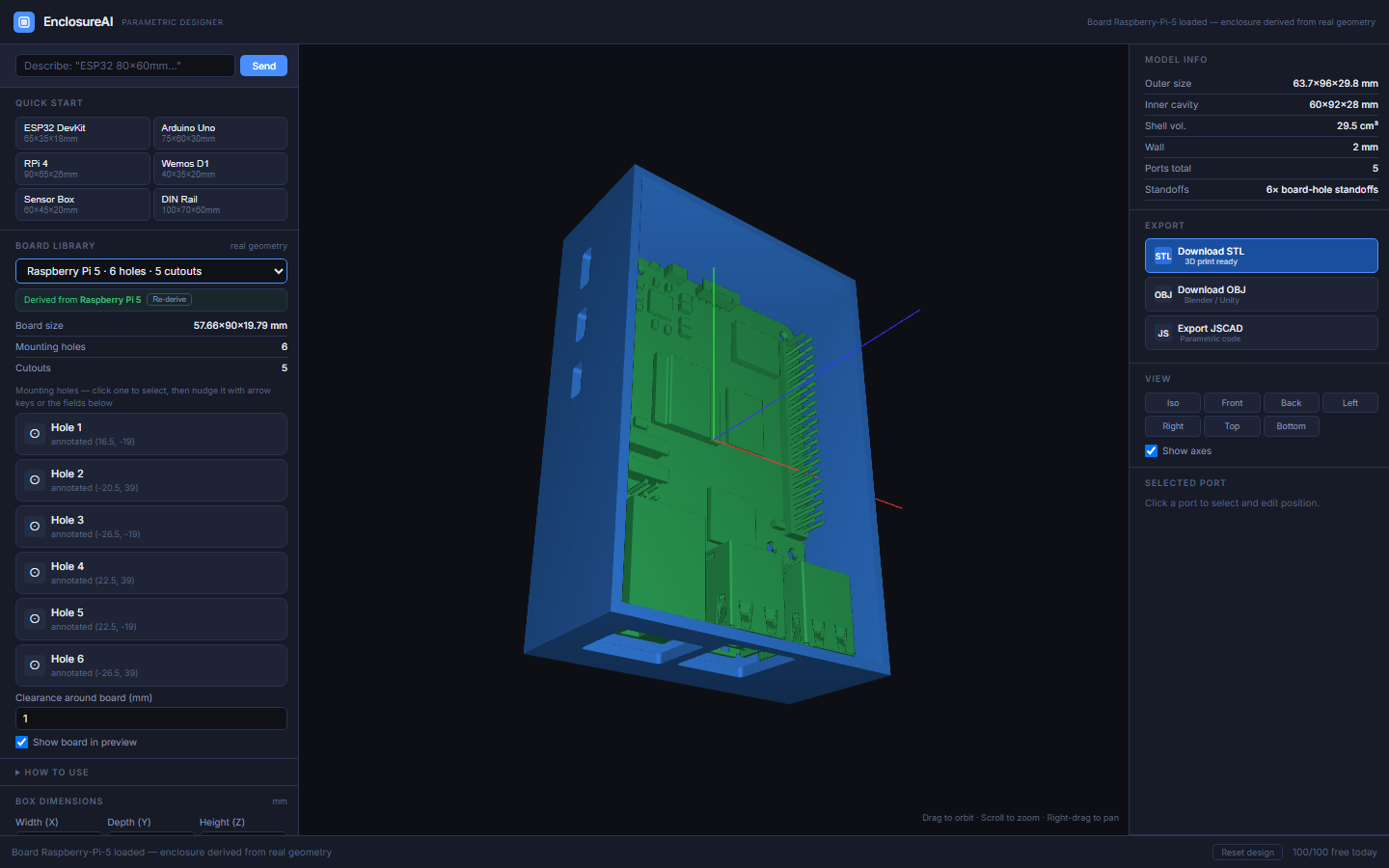
Task: Click the Board size value 57.66×90×19.79 mm
Action: click(240, 326)
